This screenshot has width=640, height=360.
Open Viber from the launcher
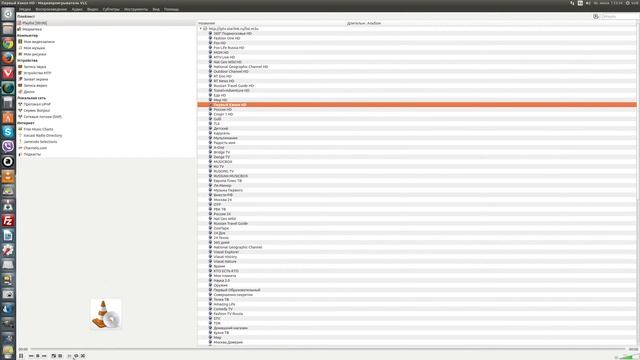point(8,147)
